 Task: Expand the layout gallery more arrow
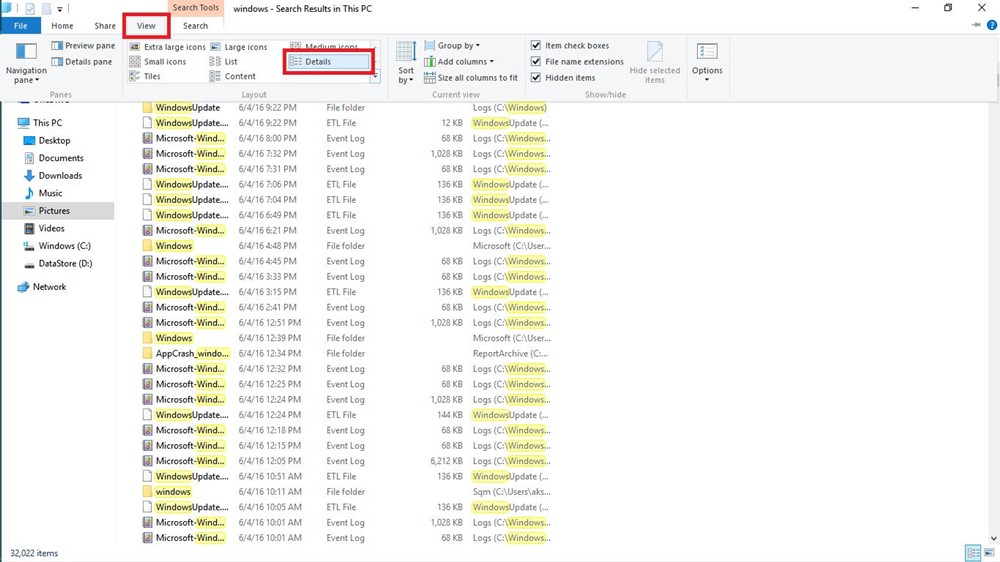coord(376,77)
